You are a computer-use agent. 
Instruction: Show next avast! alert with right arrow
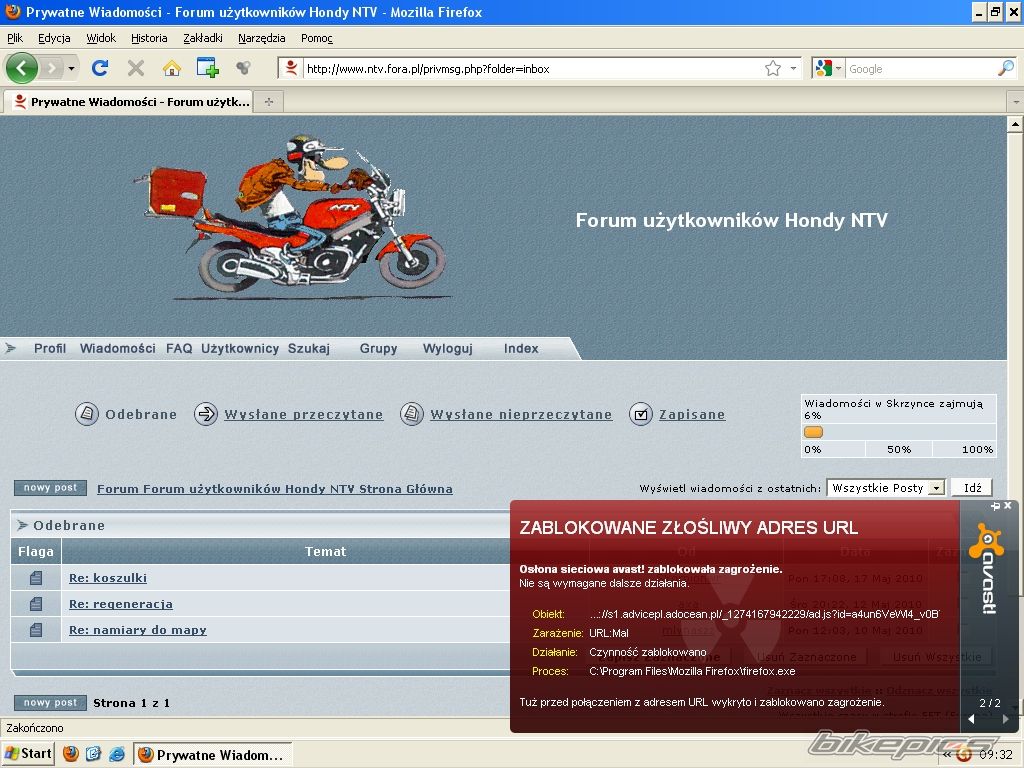1006,719
